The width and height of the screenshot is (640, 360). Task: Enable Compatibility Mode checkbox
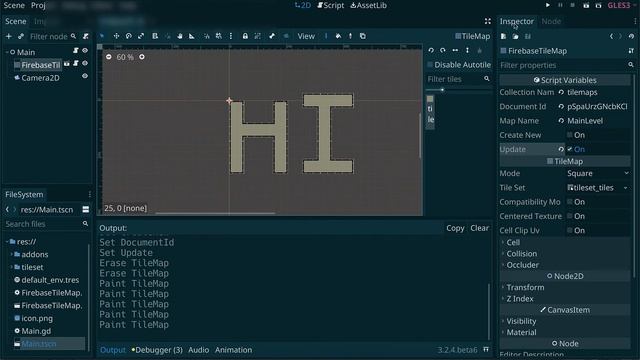click(x=570, y=202)
